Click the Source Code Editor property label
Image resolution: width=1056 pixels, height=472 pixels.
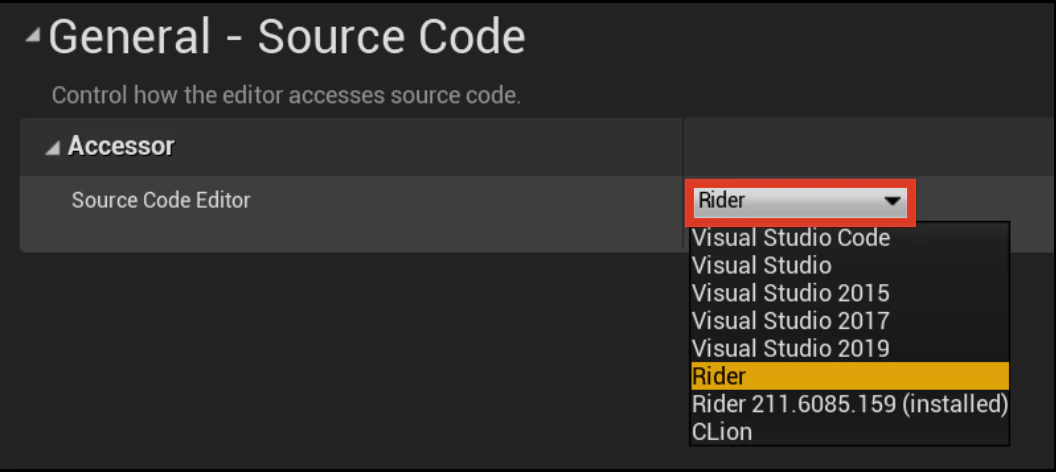coord(161,200)
